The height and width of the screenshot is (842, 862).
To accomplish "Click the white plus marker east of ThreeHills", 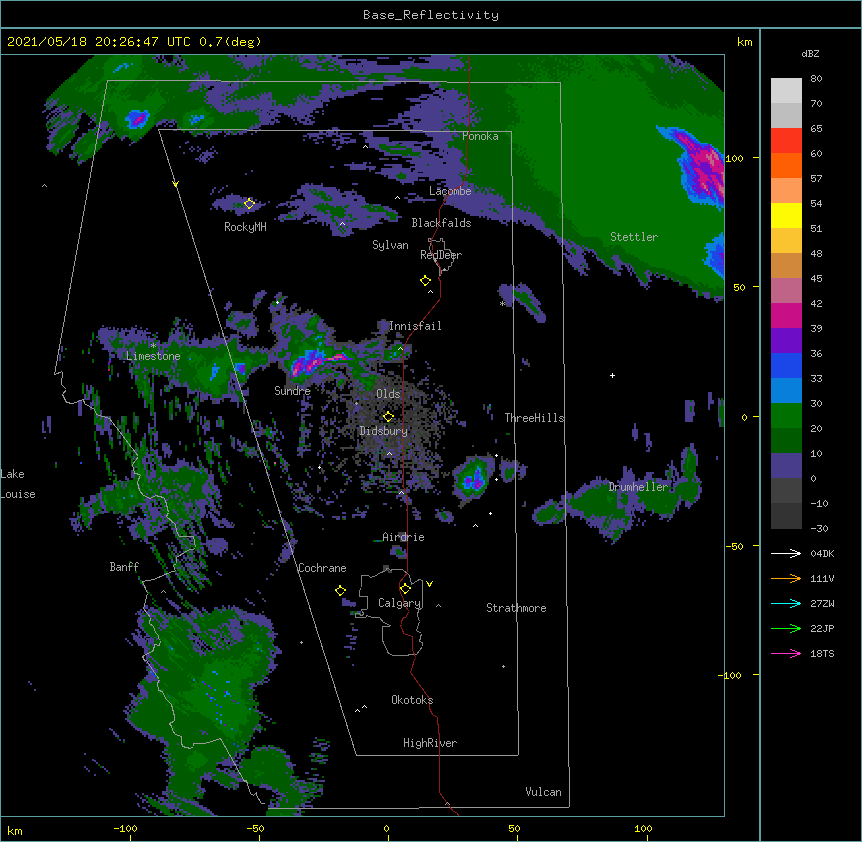I will coord(612,375).
